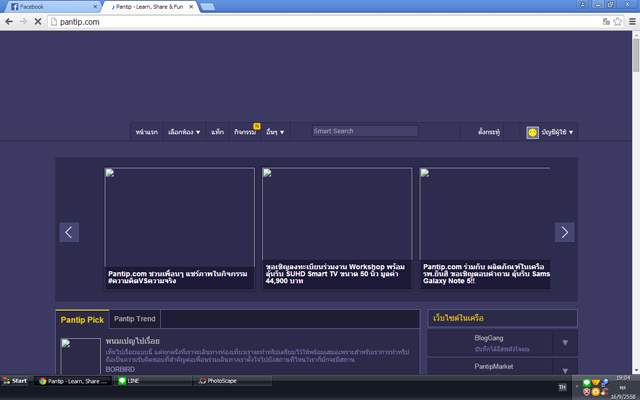Open the #ความคิดVSความจริง activity banner
This screenshot has height=400, width=640.
click(180, 229)
